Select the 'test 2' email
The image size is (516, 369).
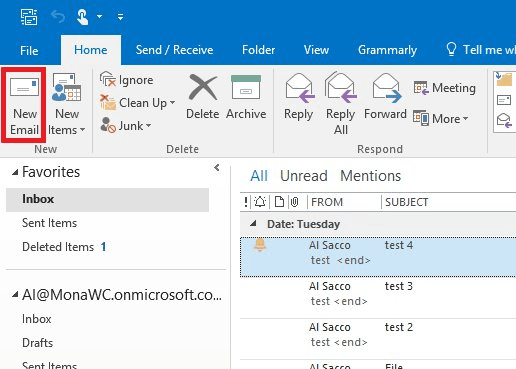click(378, 339)
